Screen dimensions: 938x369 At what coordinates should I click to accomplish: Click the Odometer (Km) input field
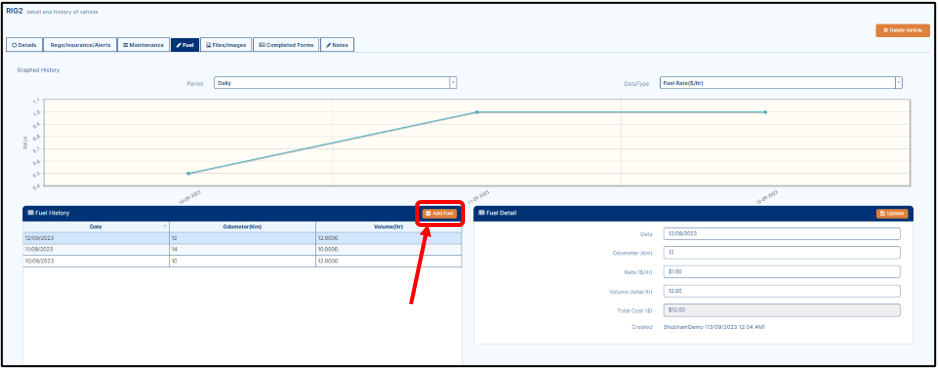point(782,252)
